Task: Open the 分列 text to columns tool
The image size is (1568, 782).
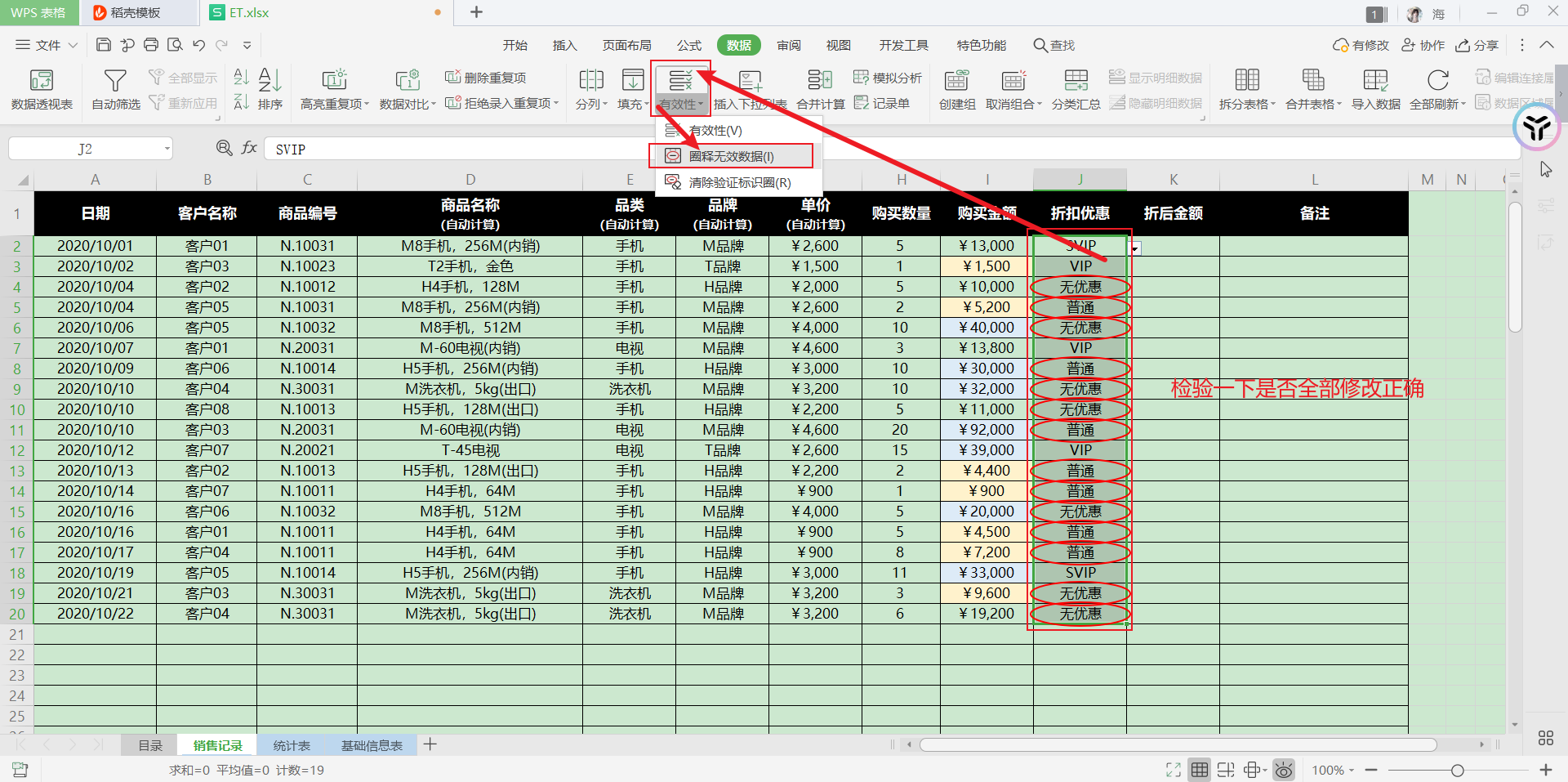Action: click(591, 90)
